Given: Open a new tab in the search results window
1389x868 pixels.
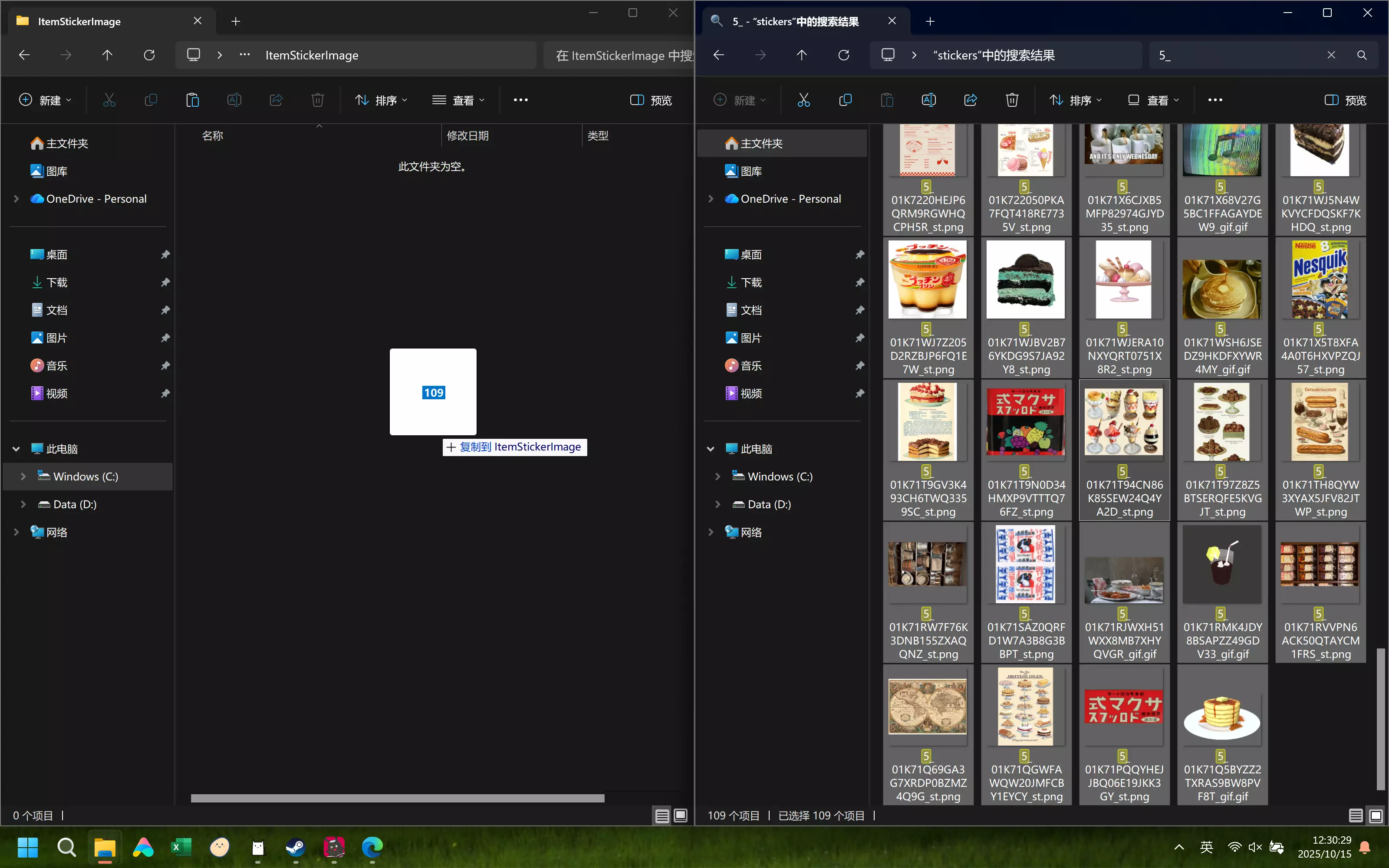Looking at the screenshot, I should click(930, 21).
